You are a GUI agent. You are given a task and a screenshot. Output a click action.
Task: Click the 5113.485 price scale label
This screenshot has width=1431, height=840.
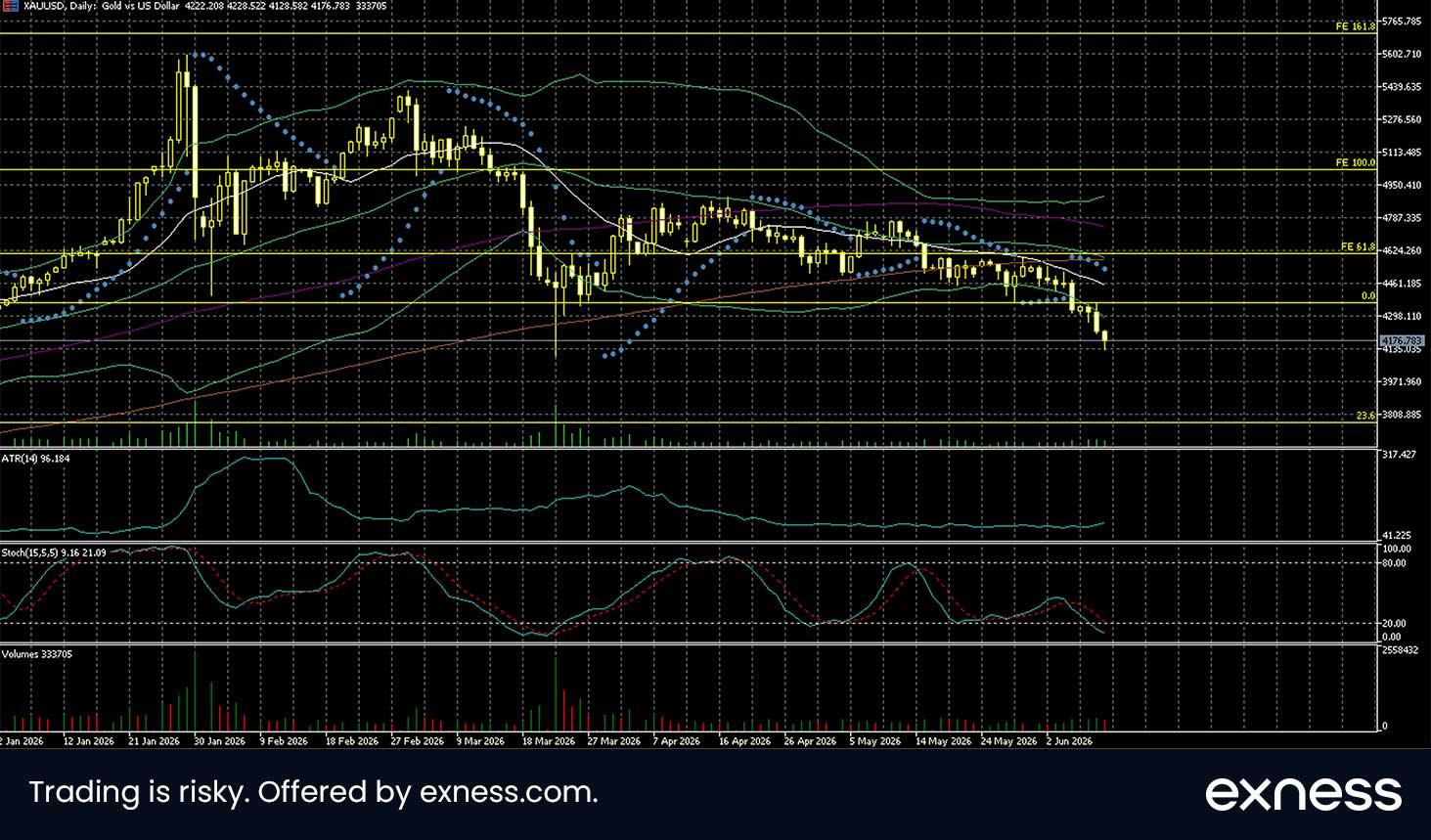(x=1402, y=153)
